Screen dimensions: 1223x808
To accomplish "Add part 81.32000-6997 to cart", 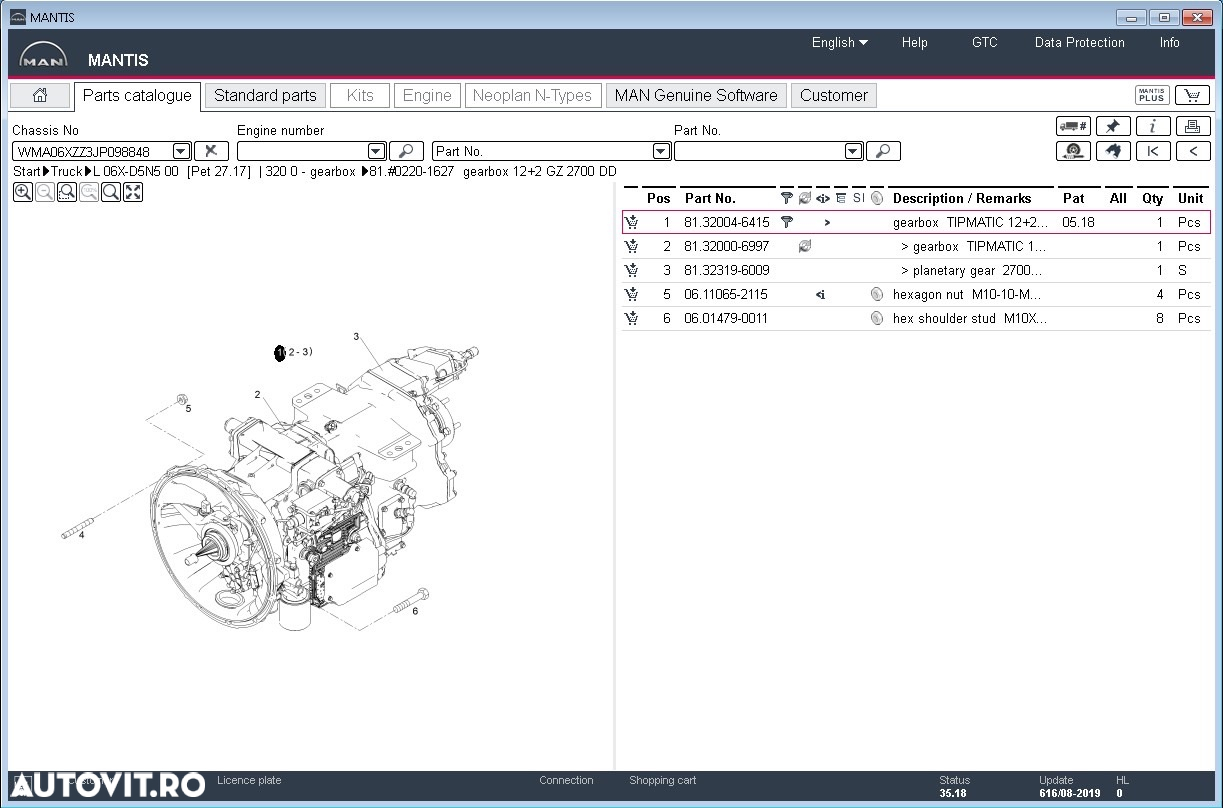I will [x=631, y=246].
